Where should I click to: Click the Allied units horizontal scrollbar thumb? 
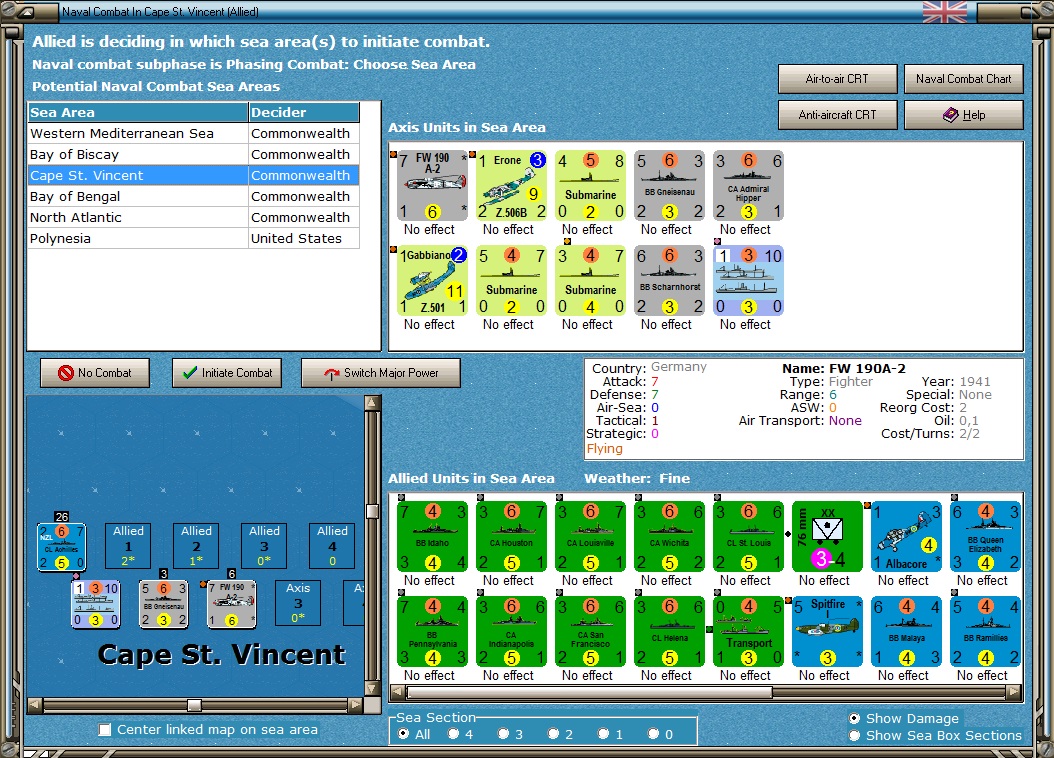point(590,692)
